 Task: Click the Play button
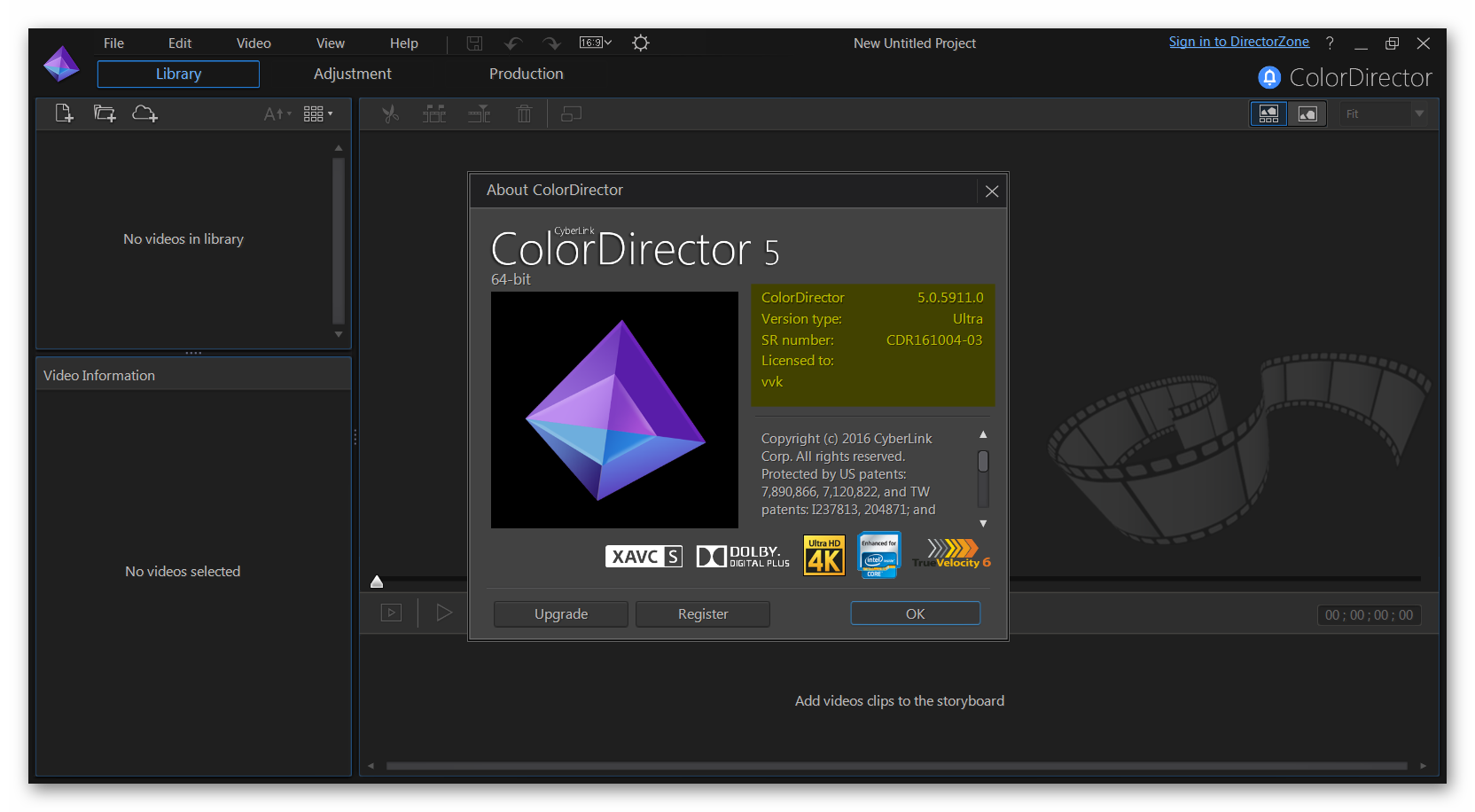pyautogui.click(x=444, y=613)
